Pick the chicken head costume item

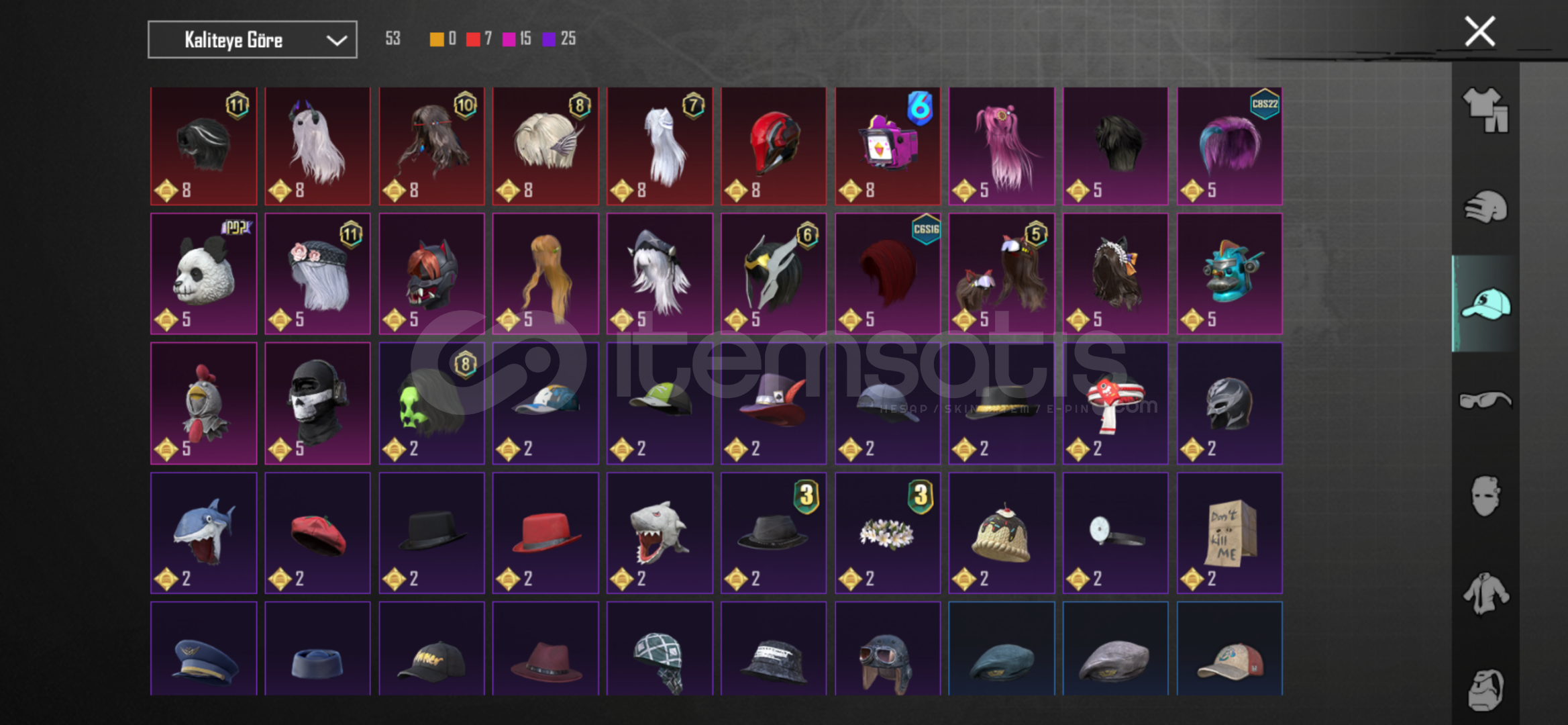click(x=204, y=403)
